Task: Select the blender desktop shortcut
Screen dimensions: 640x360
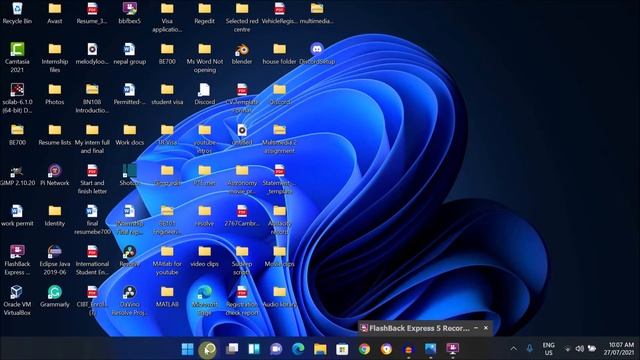Action: (242, 54)
